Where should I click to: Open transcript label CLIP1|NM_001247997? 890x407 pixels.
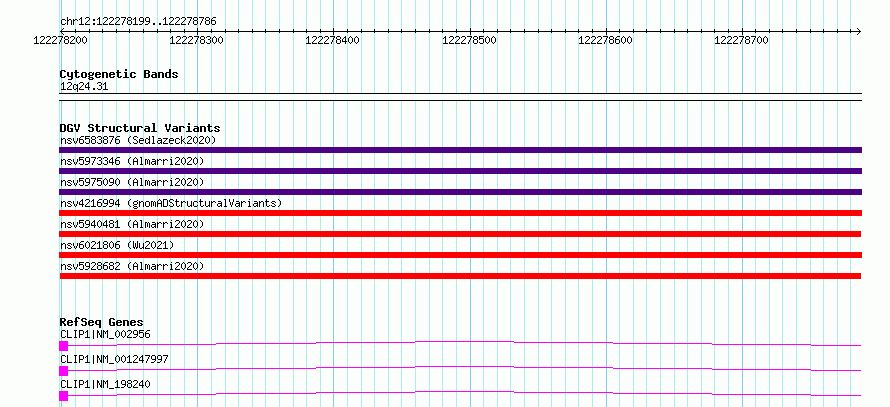pos(114,359)
